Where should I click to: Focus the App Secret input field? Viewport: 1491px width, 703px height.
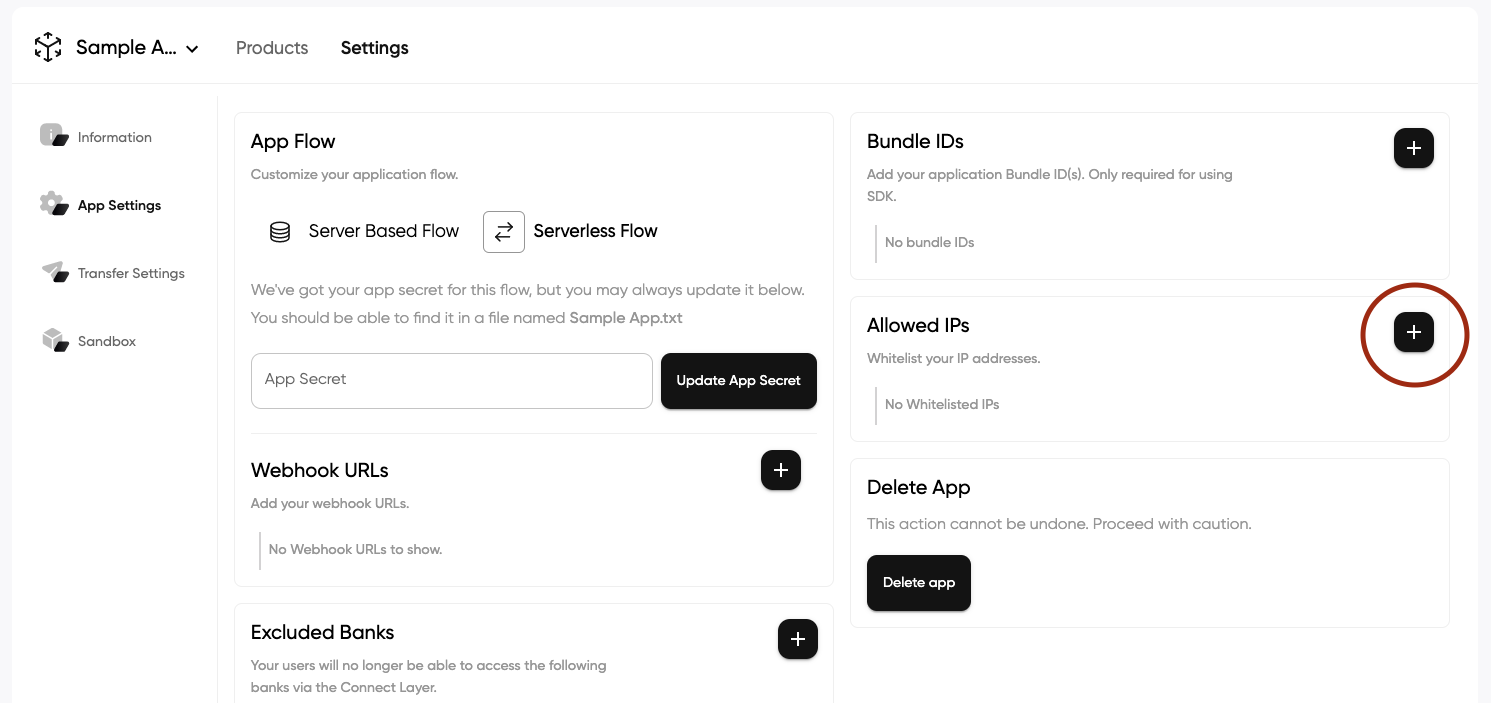pos(452,380)
